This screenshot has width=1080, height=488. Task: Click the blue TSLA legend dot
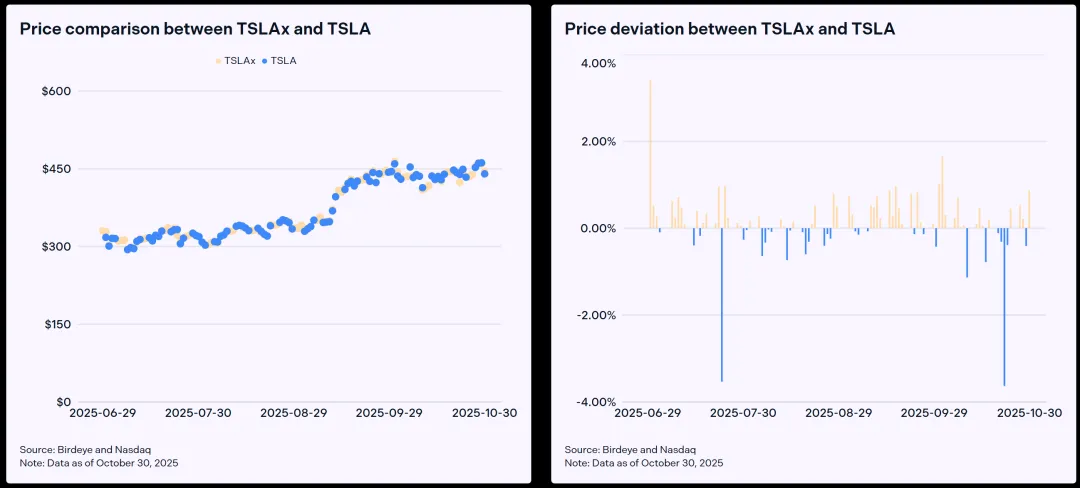[x=264, y=61]
